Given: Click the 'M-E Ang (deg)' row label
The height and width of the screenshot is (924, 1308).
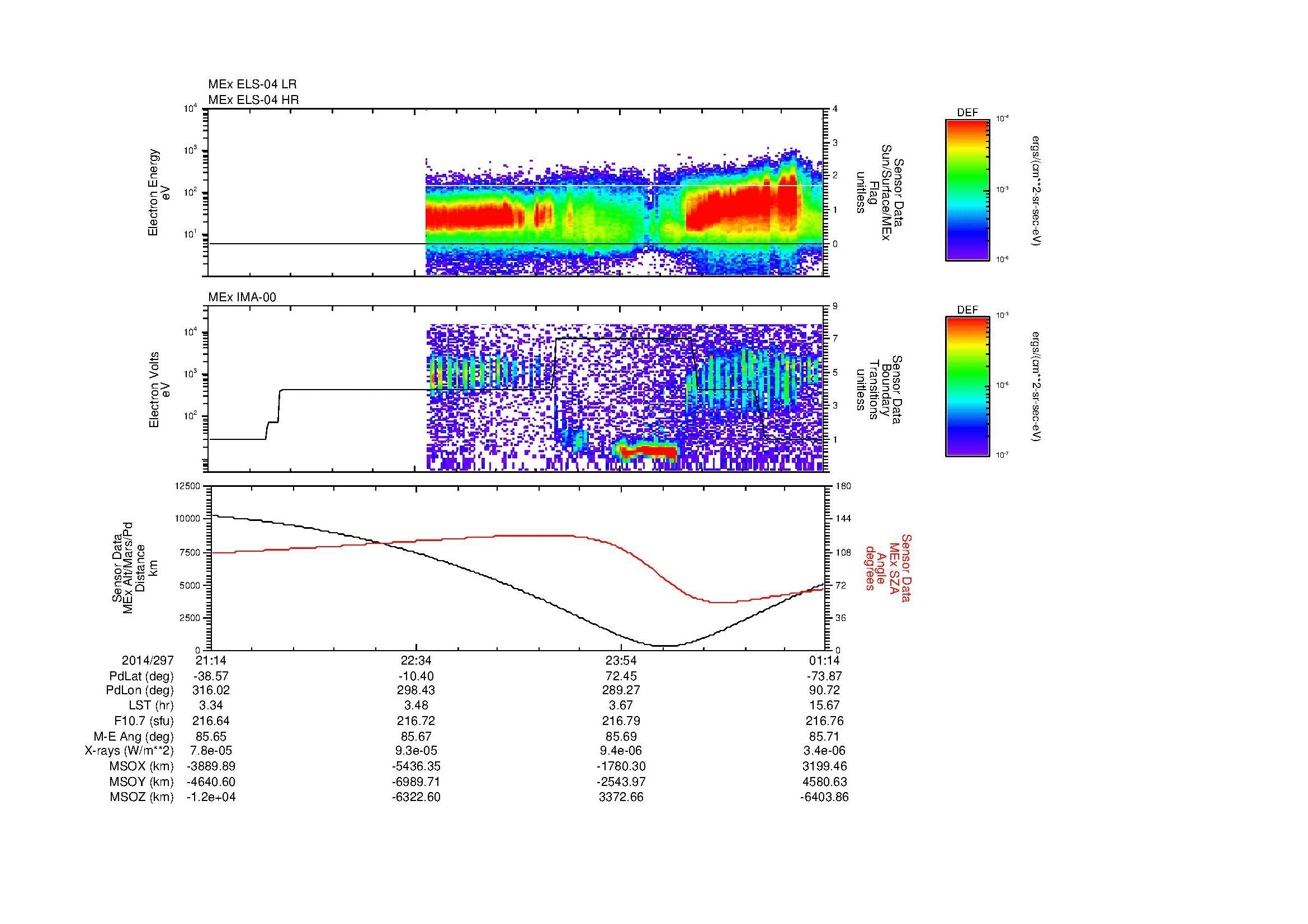Looking at the screenshot, I should [x=134, y=737].
